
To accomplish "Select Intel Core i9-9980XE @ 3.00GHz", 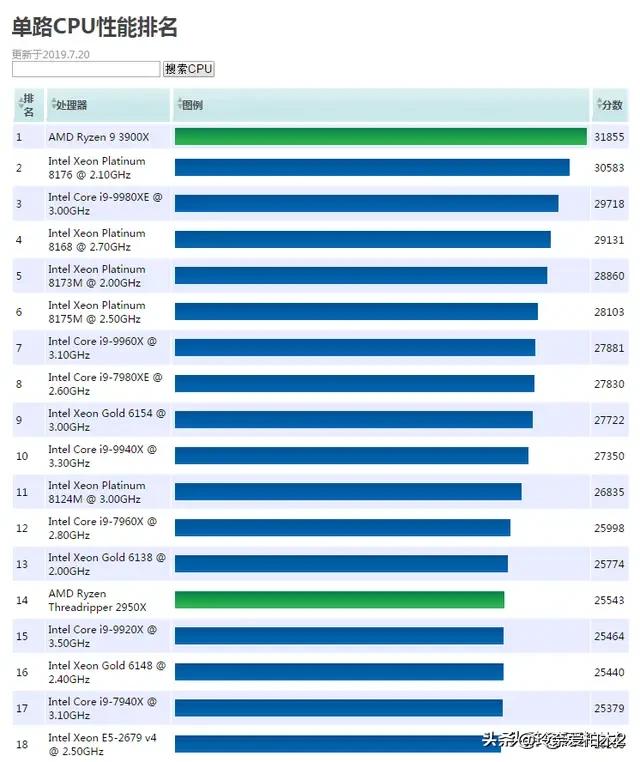I will click(x=105, y=204).
